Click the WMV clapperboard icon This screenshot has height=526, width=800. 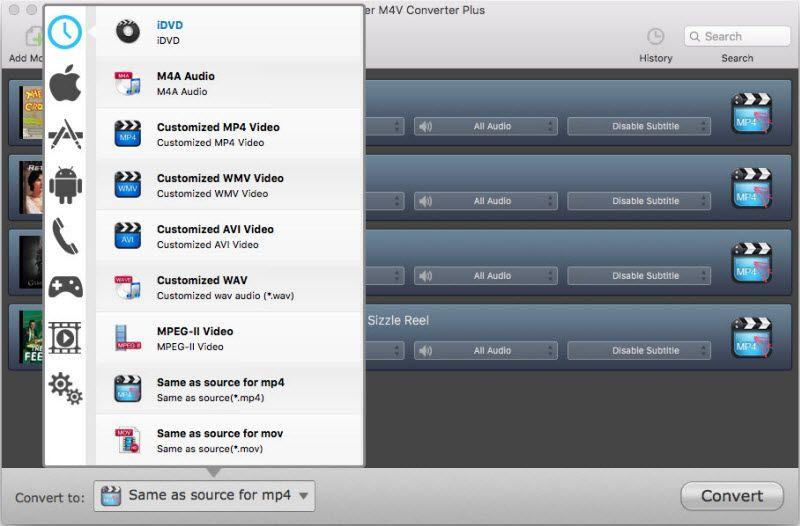coord(128,185)
